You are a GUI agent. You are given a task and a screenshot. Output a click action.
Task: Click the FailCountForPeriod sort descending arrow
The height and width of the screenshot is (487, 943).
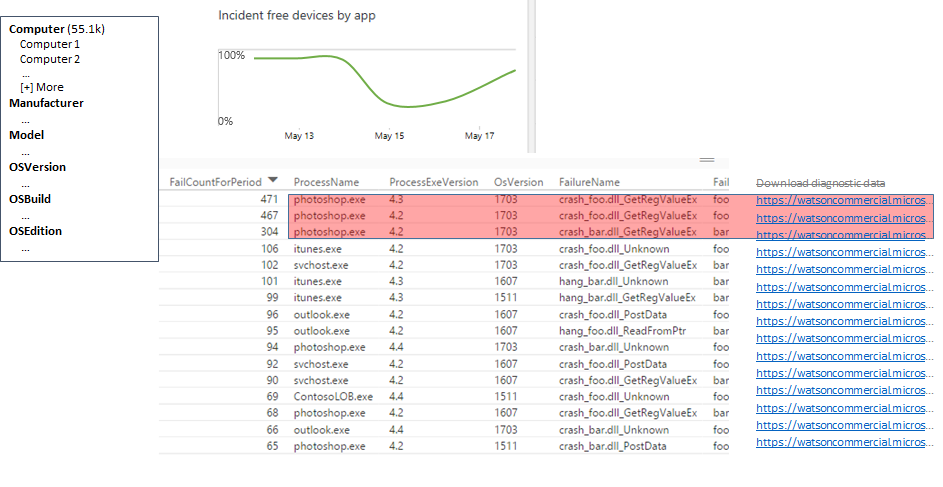[x=273, y=180]
